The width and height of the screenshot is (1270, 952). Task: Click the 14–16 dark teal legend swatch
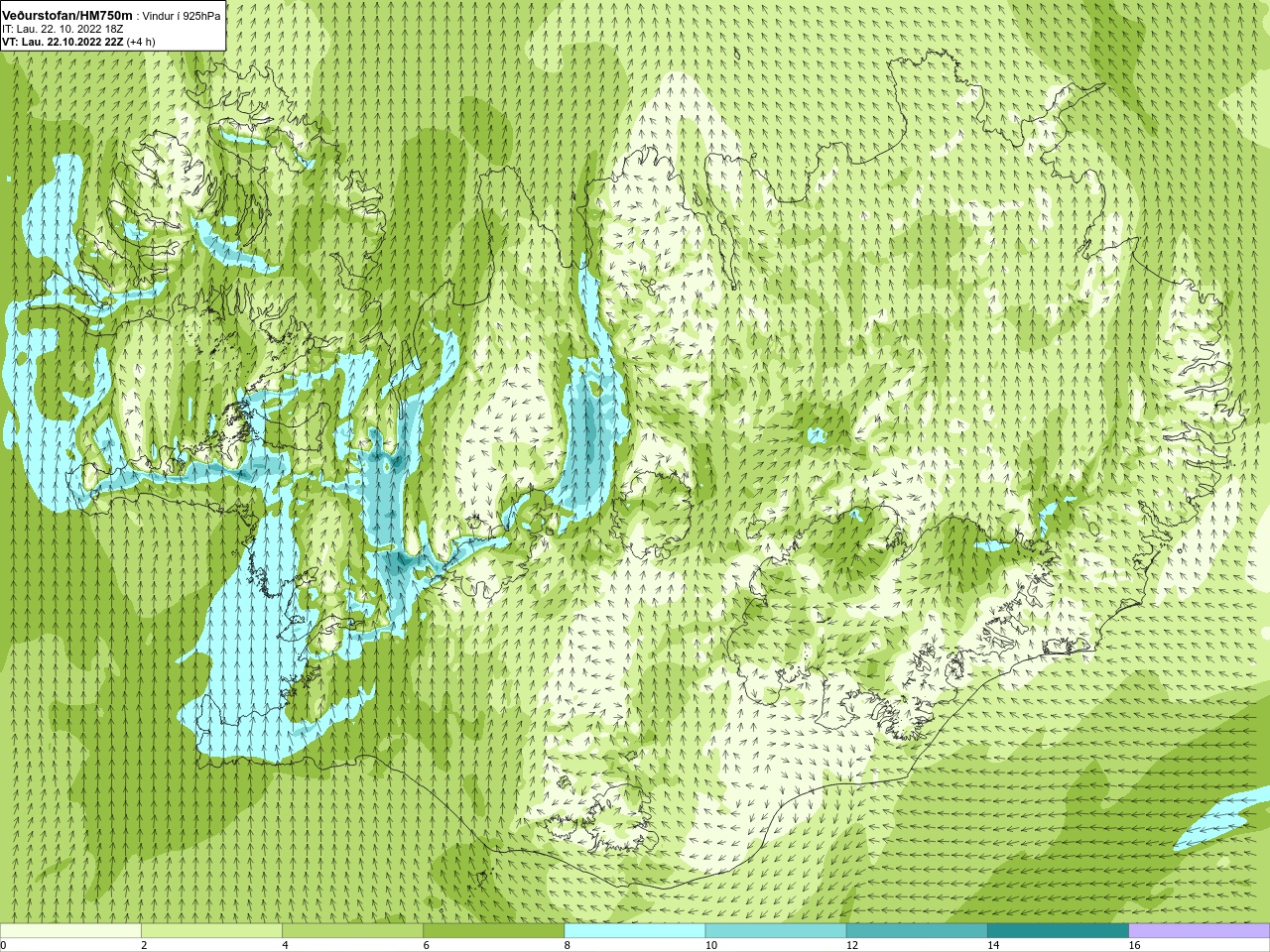1059,931
